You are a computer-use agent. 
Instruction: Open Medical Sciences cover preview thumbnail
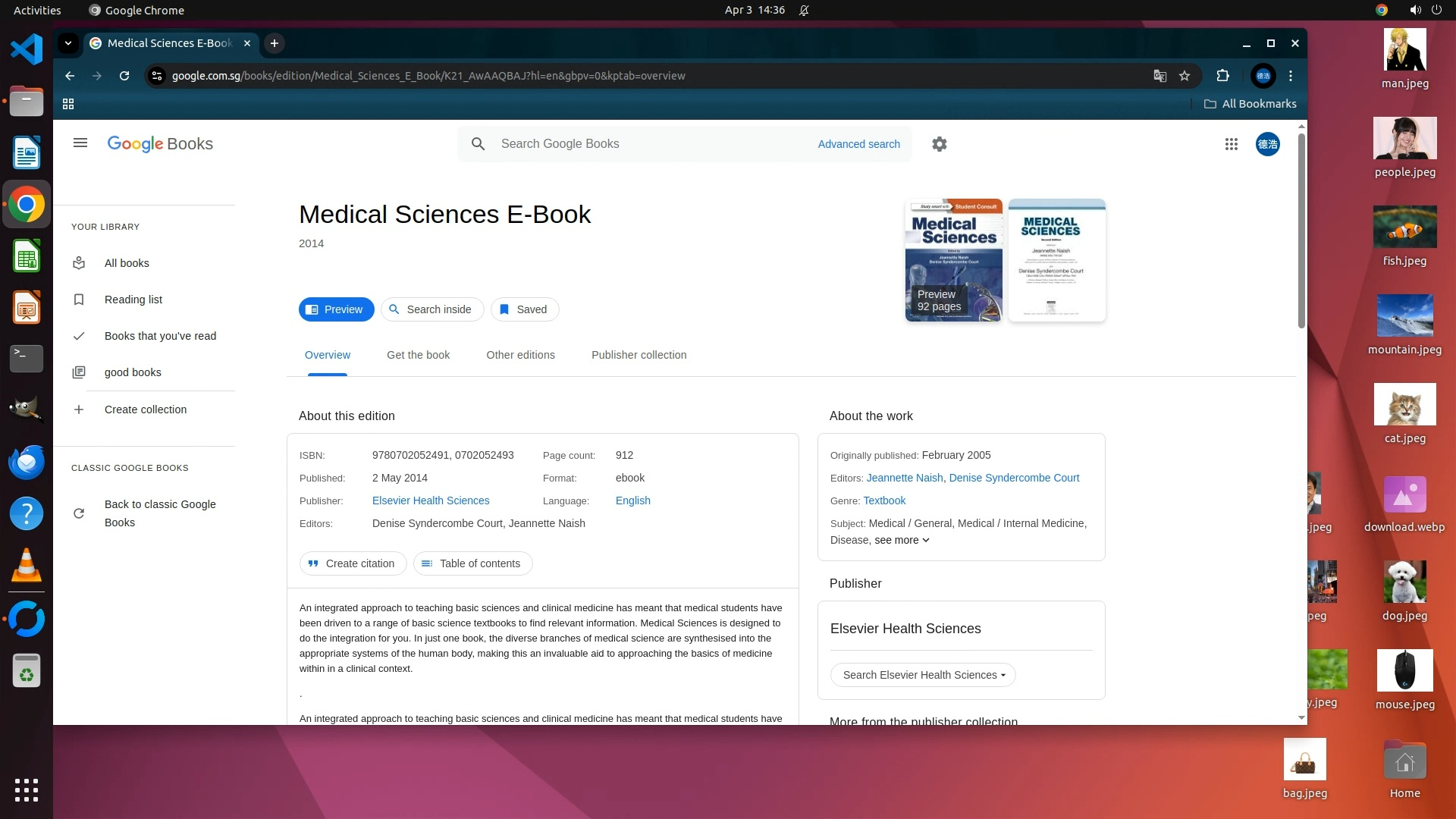[953, 260]
